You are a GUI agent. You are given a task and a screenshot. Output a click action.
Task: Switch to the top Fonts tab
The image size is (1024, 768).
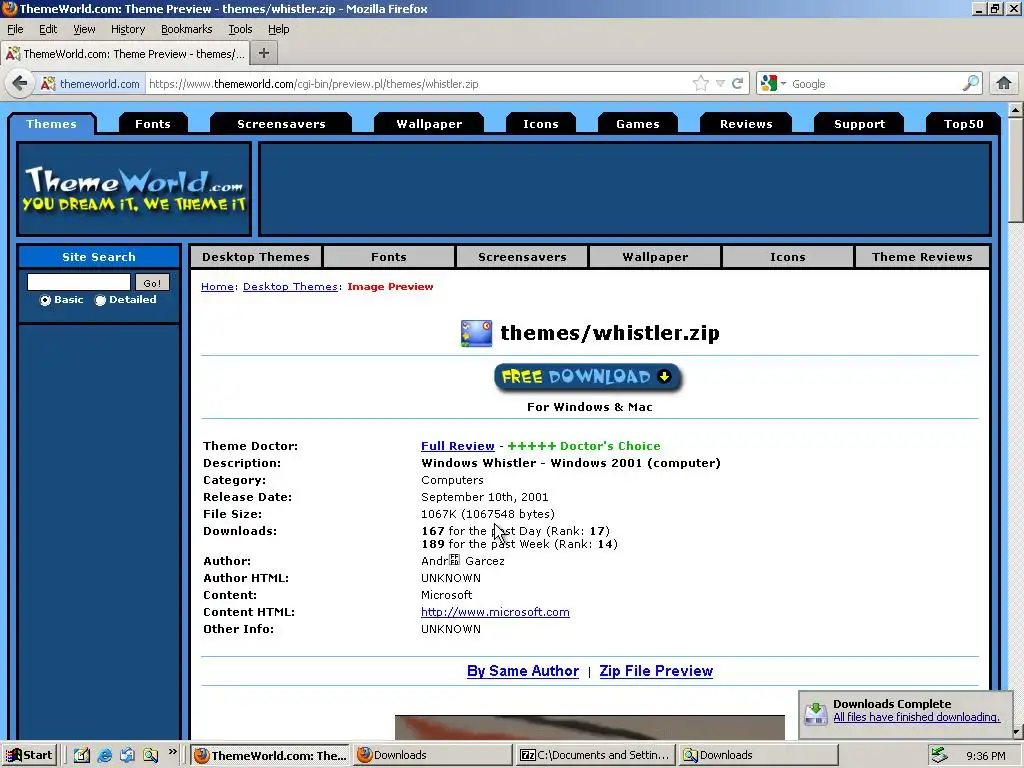[x=153, y=124]
